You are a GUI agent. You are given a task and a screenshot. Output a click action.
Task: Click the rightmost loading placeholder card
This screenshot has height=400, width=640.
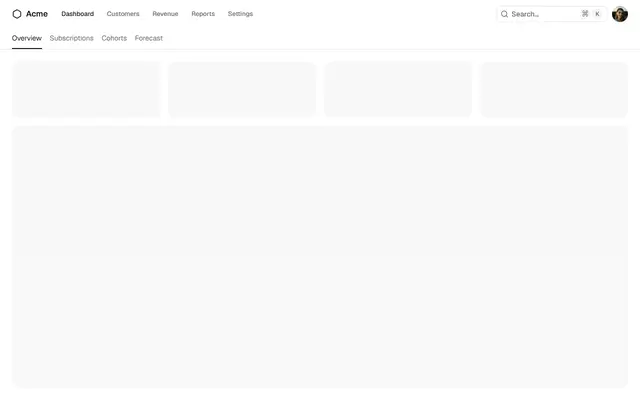coord(554,89)
